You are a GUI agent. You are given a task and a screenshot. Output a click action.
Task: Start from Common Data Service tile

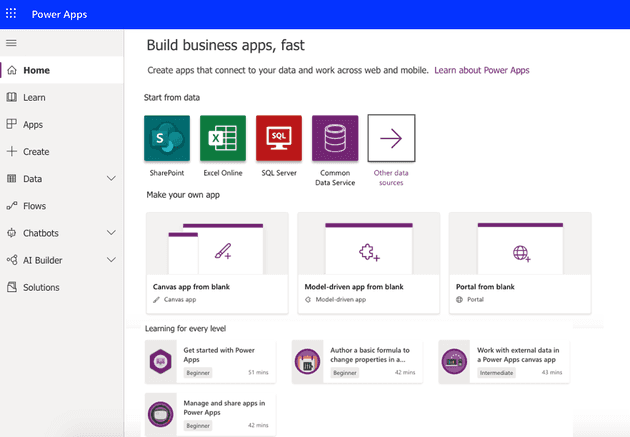pos(335,138)
